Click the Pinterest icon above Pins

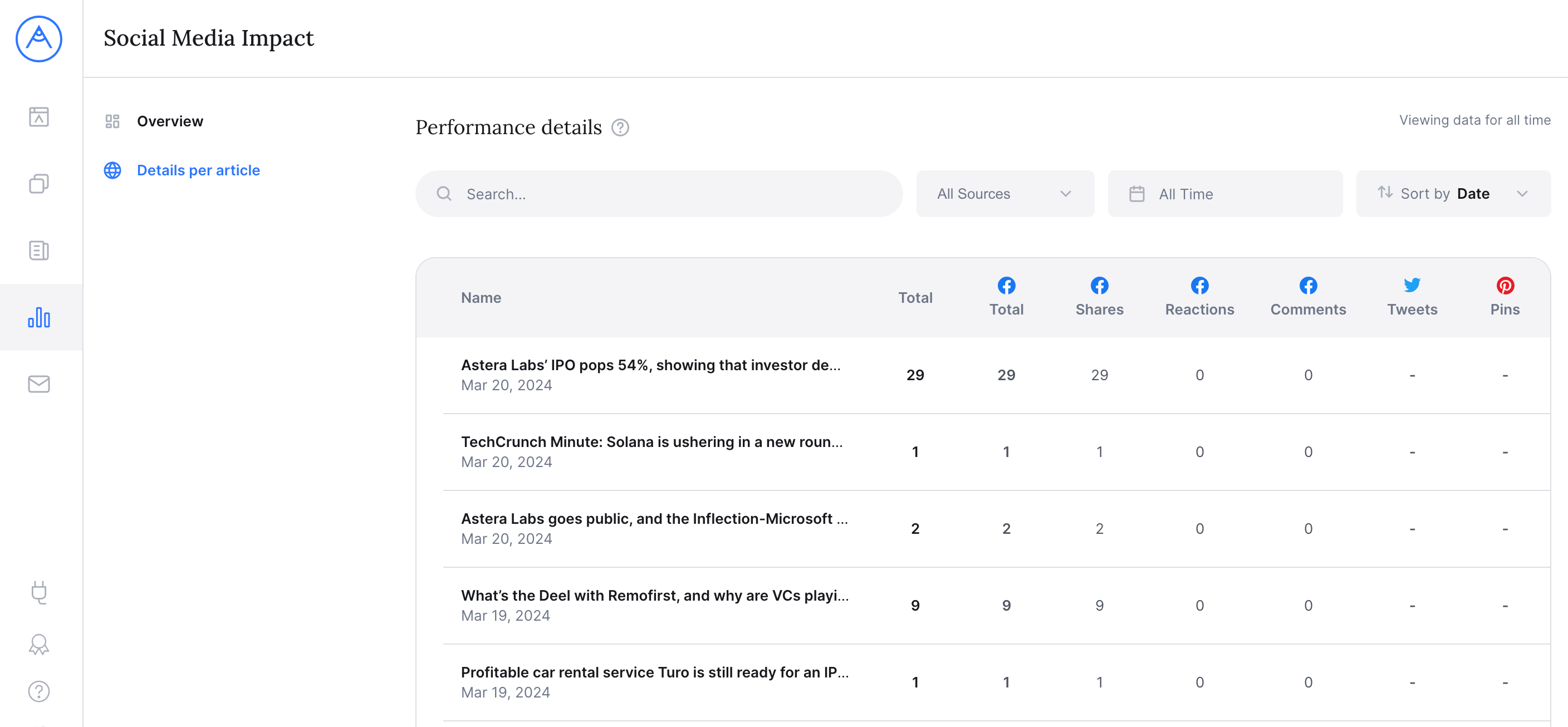pyautogui.click(x=1505, y=286)
